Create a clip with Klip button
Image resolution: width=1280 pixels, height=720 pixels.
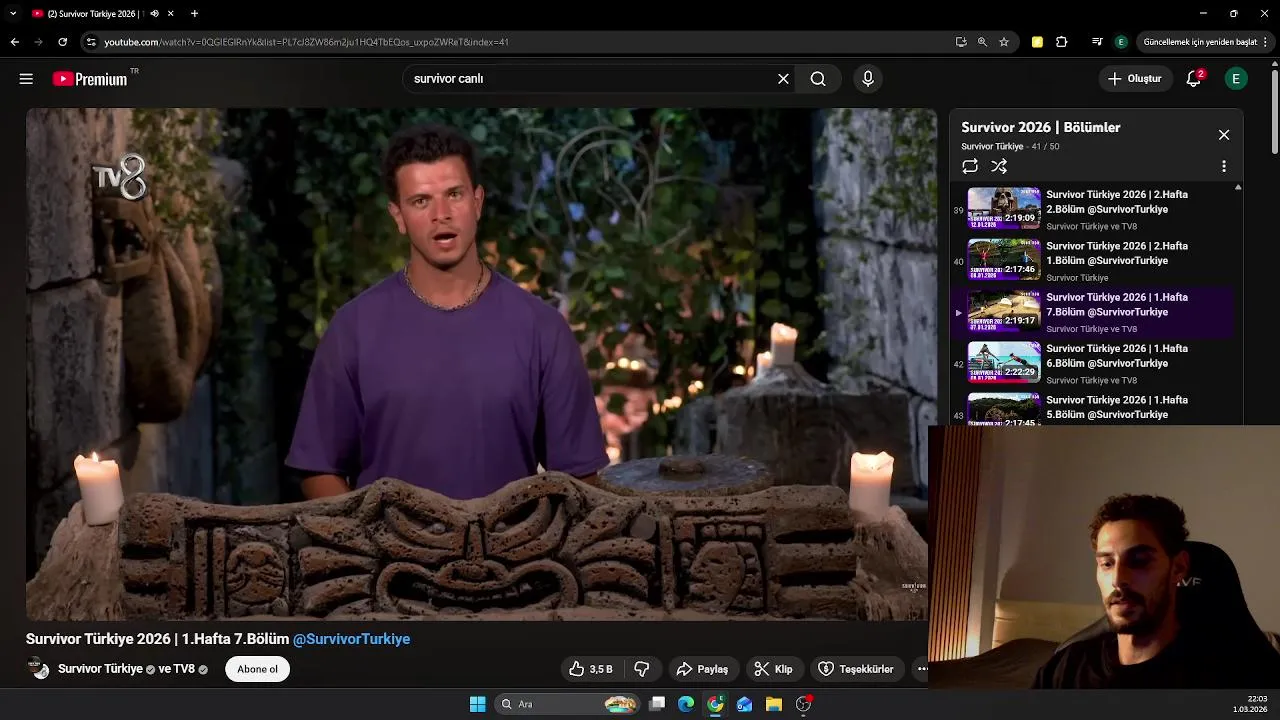(x=773, y=669)
